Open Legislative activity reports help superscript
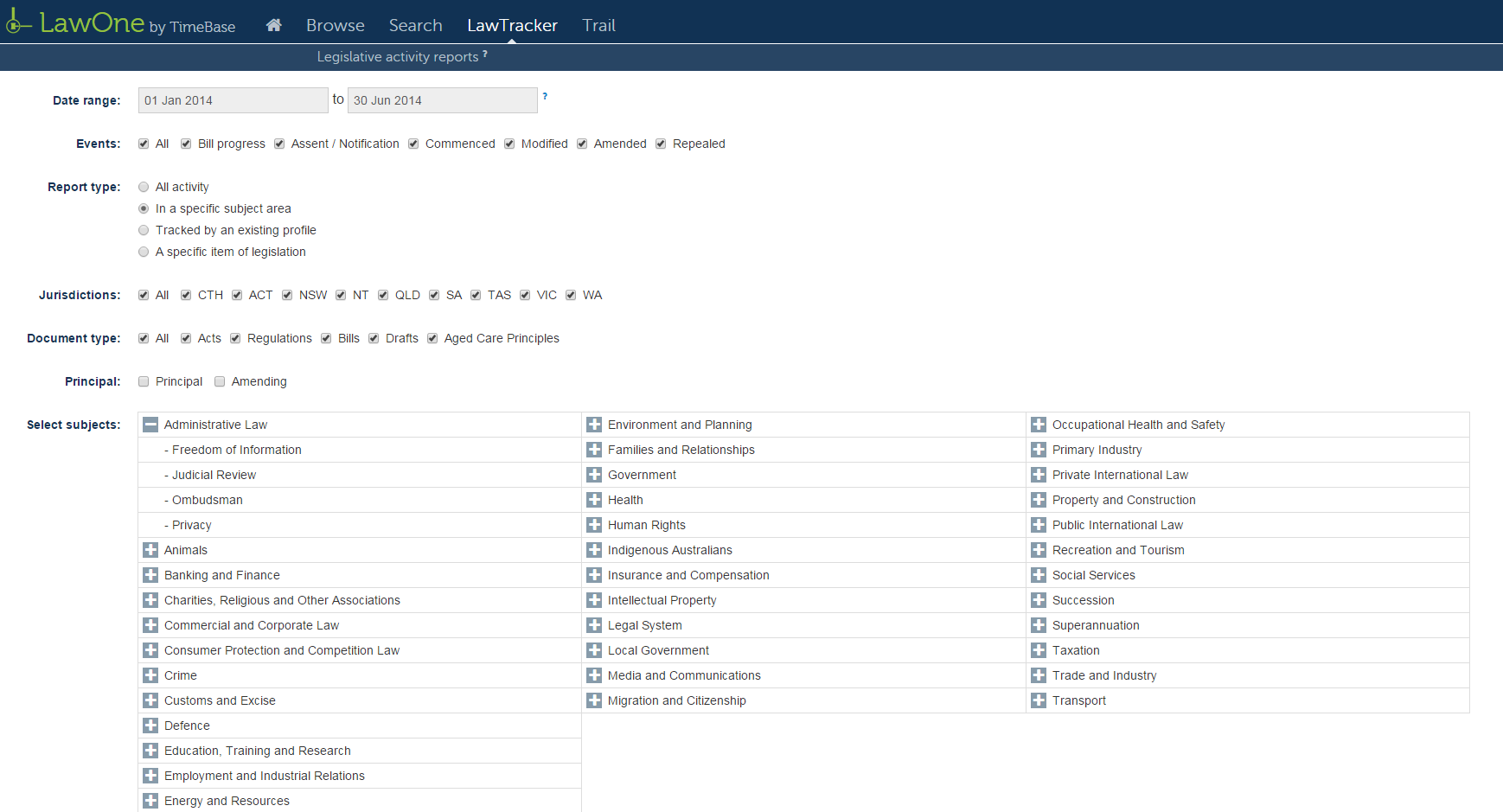This screenshot has height=812, width=1503. 485,54
